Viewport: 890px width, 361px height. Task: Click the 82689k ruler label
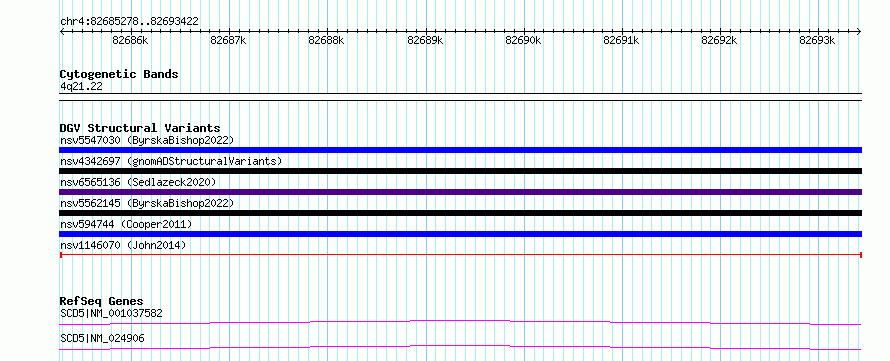click(425, 40)
